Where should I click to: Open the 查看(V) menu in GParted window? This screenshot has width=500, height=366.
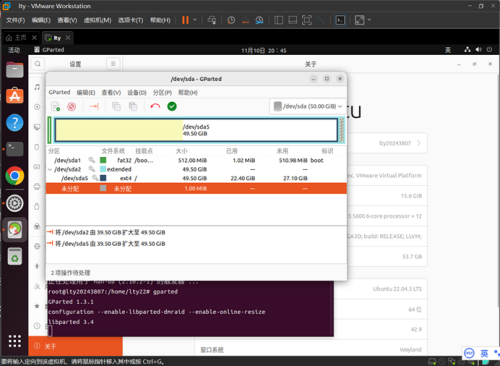click(111, 92)
